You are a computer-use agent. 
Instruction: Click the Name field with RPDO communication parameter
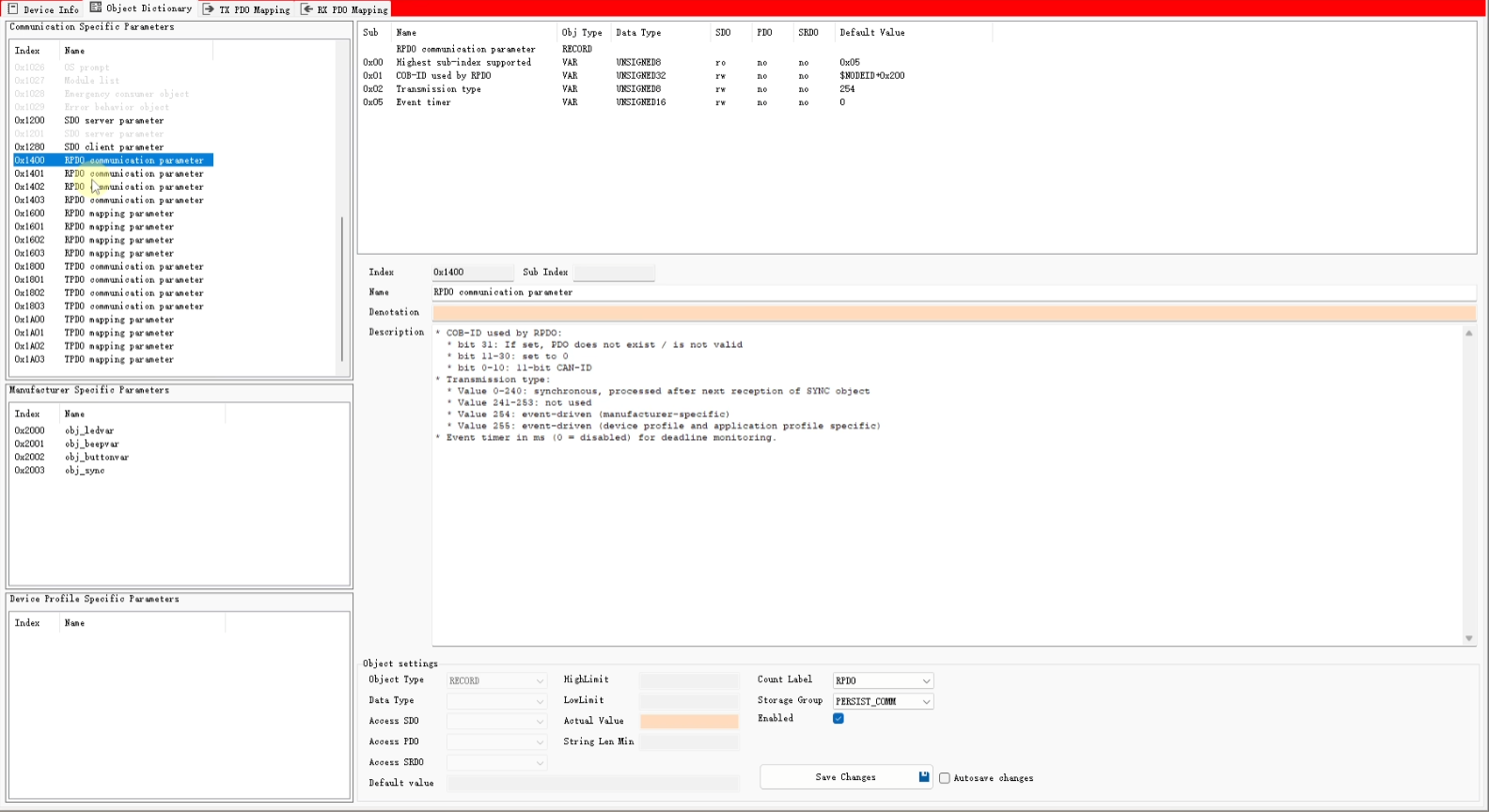(x=953, y=292)
